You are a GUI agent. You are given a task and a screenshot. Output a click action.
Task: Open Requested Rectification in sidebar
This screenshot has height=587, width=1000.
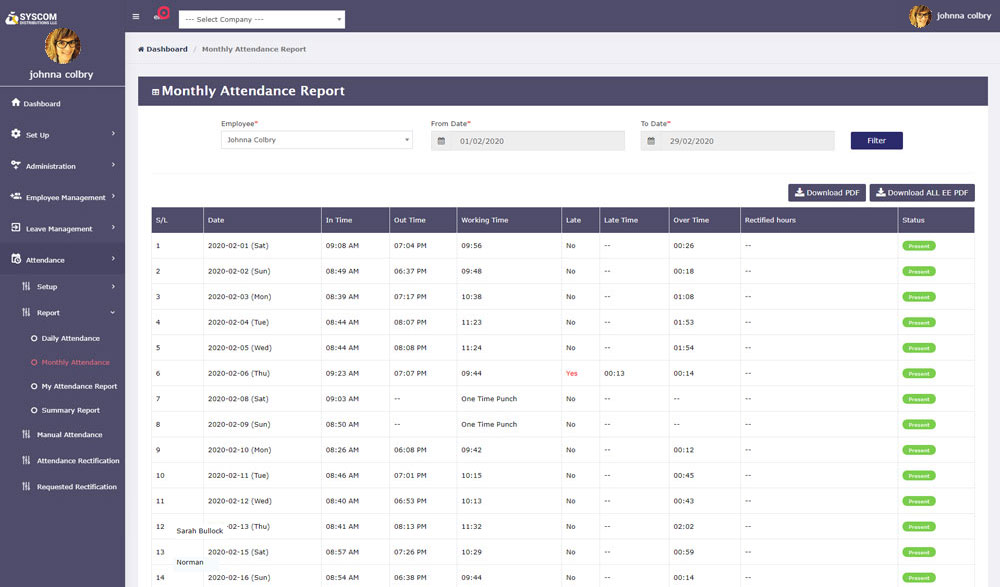click(76, 487)
